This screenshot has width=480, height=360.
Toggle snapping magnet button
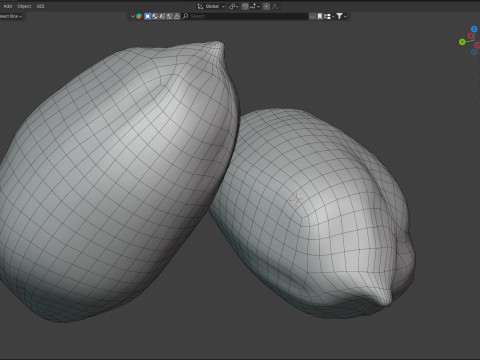click(245, 6)
